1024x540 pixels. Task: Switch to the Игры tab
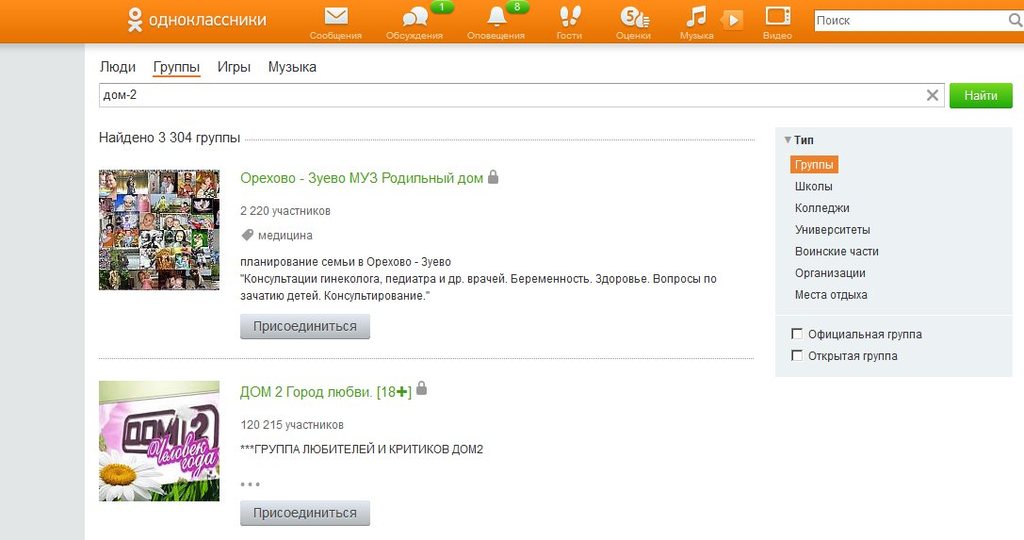234,67
